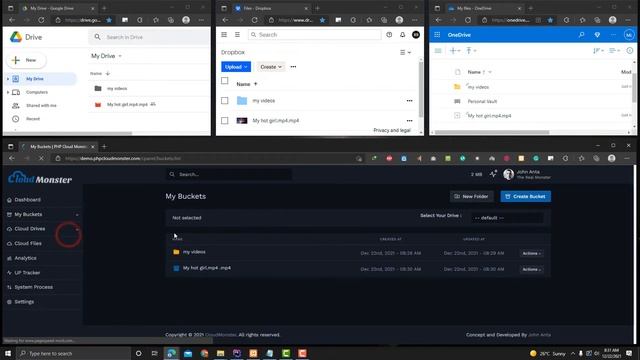
Task: Check My hot girl.mp4.mp4 checkbox in Dropbox
Action: [224, 120]
